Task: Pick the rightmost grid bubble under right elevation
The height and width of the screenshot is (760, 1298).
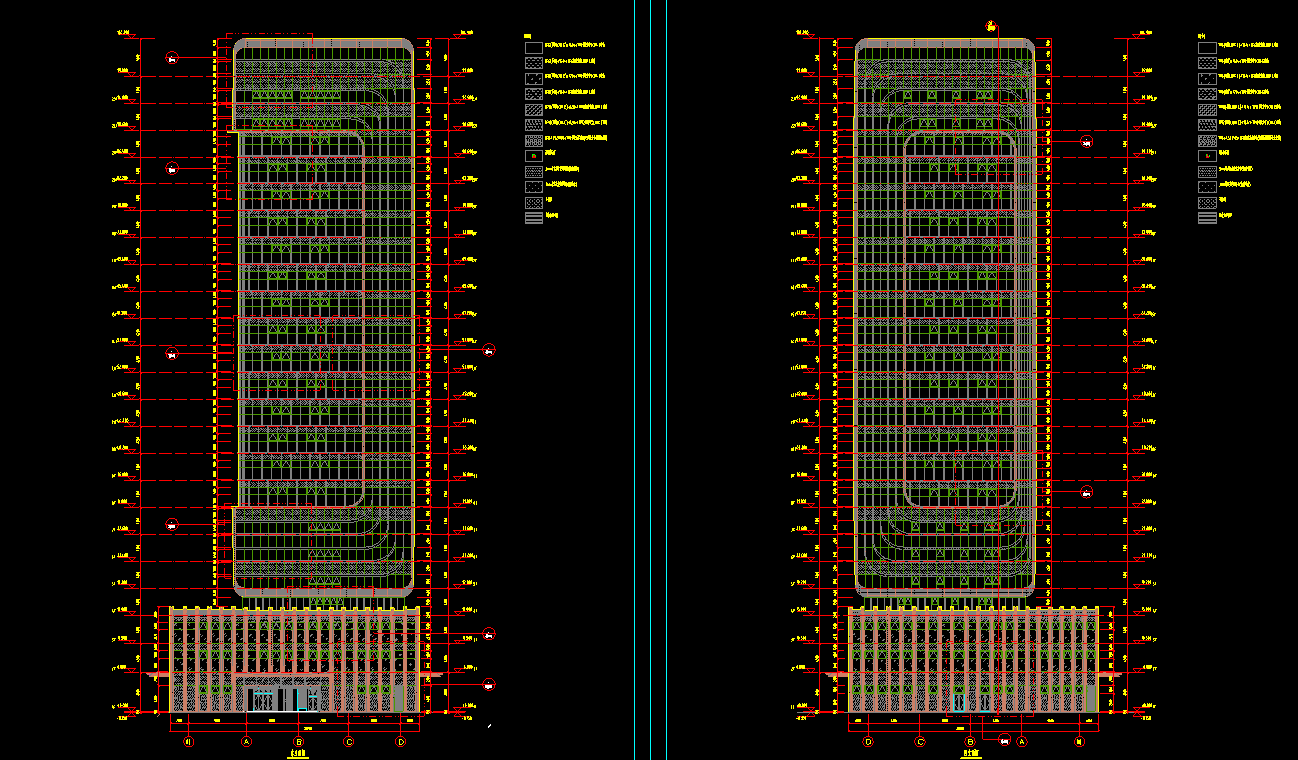Action: 1079,742
